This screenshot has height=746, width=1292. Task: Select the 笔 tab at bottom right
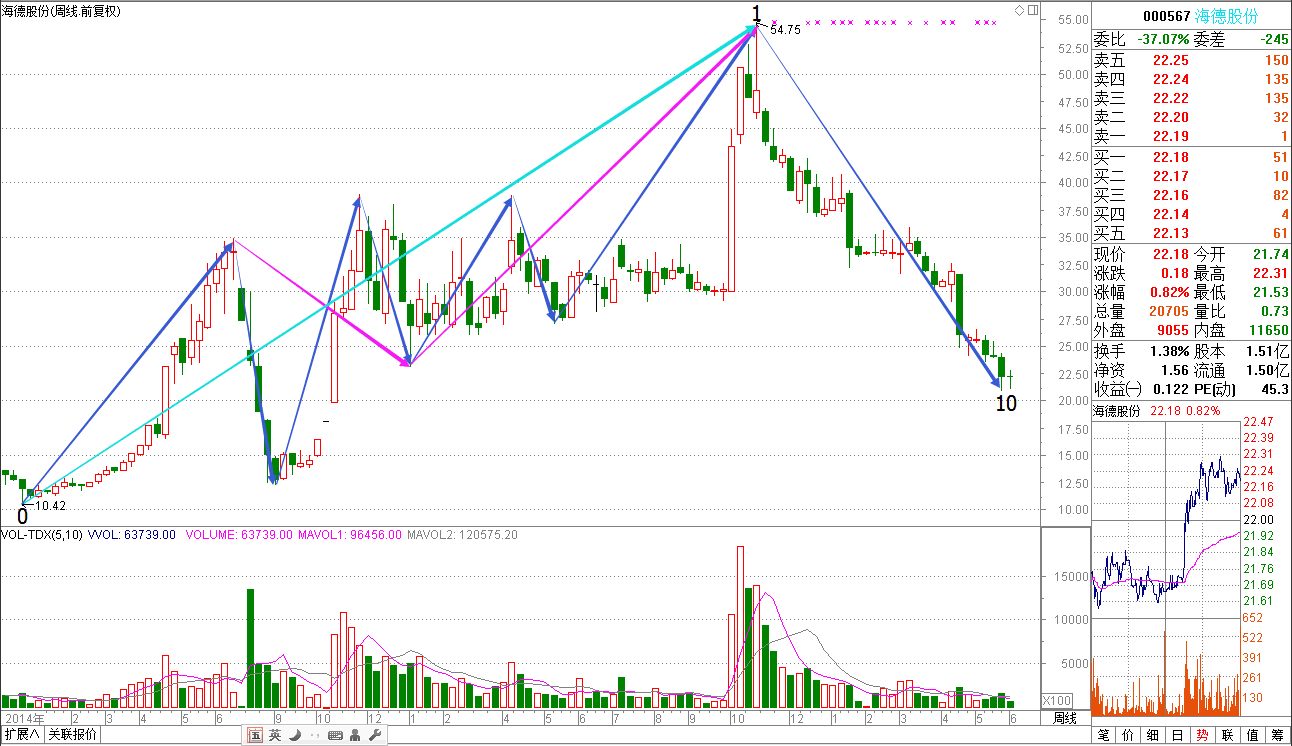tap(1103, 735)
